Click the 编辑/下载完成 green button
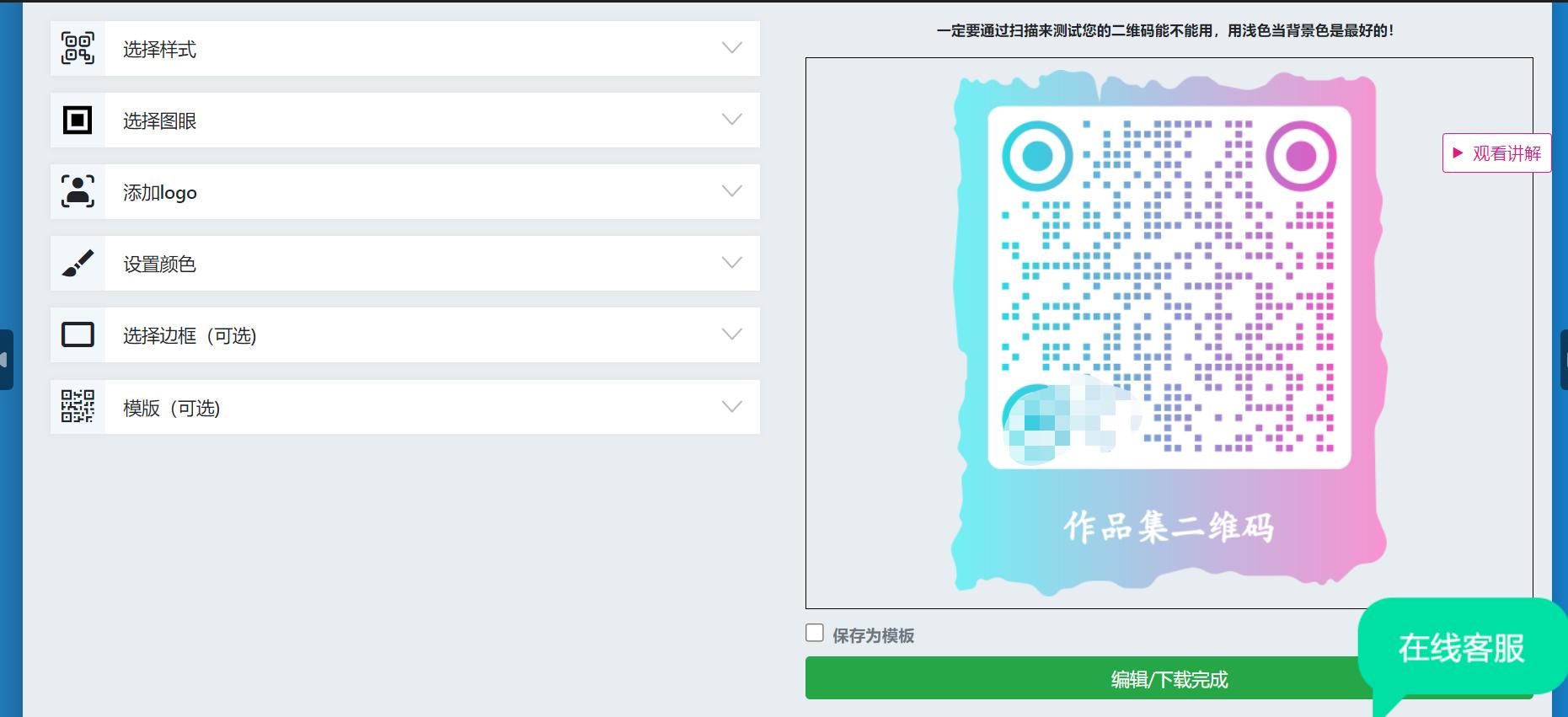This screenshot has width=1568, height=717. [1169, 678]
